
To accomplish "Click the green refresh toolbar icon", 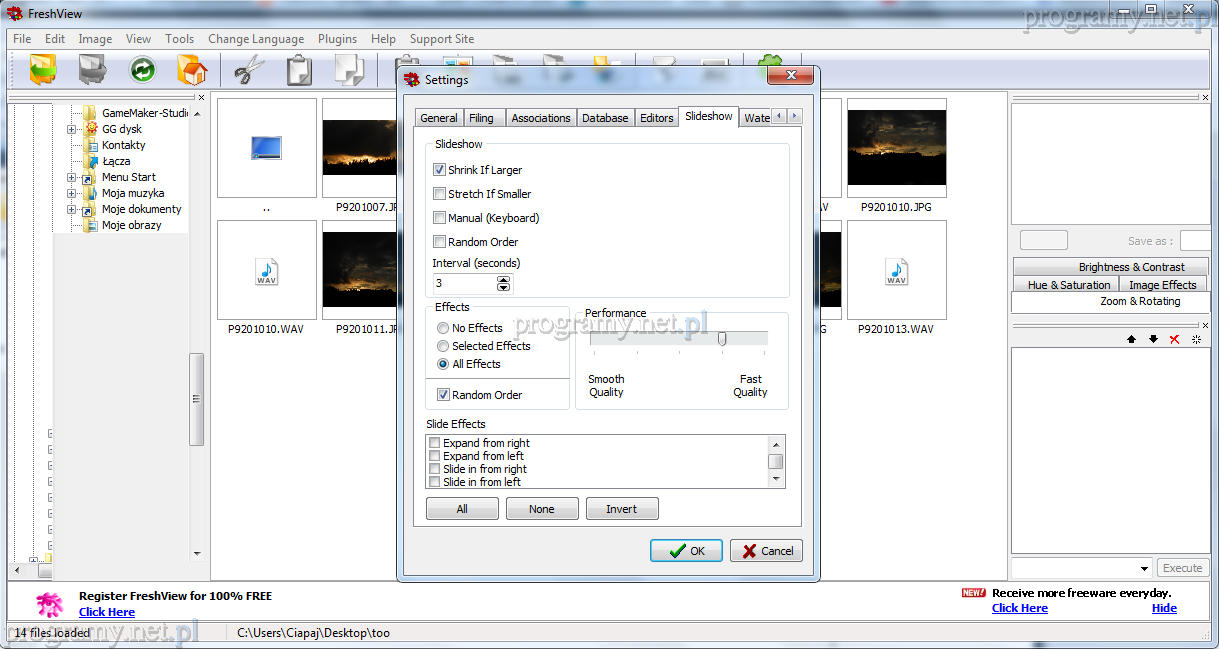I will [143, 70].
